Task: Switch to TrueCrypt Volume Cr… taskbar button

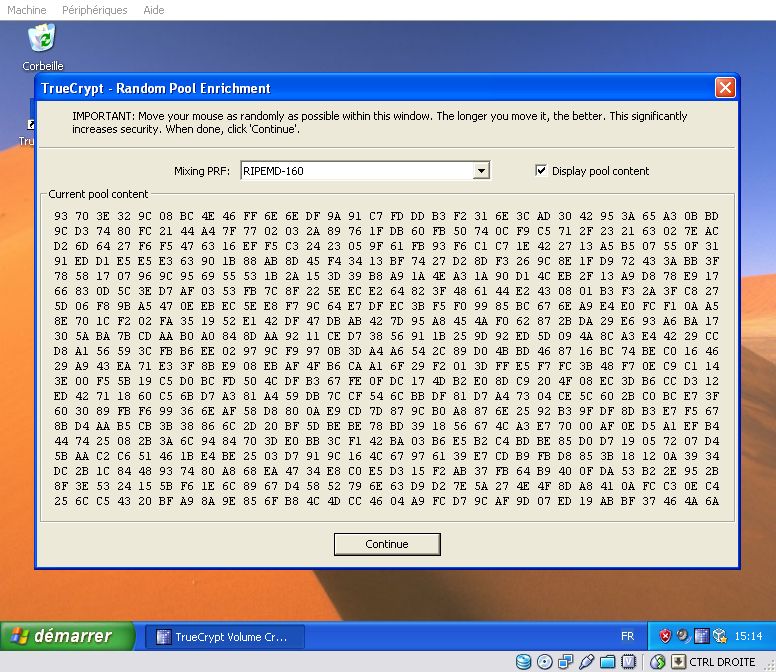Action: [225, 636]
